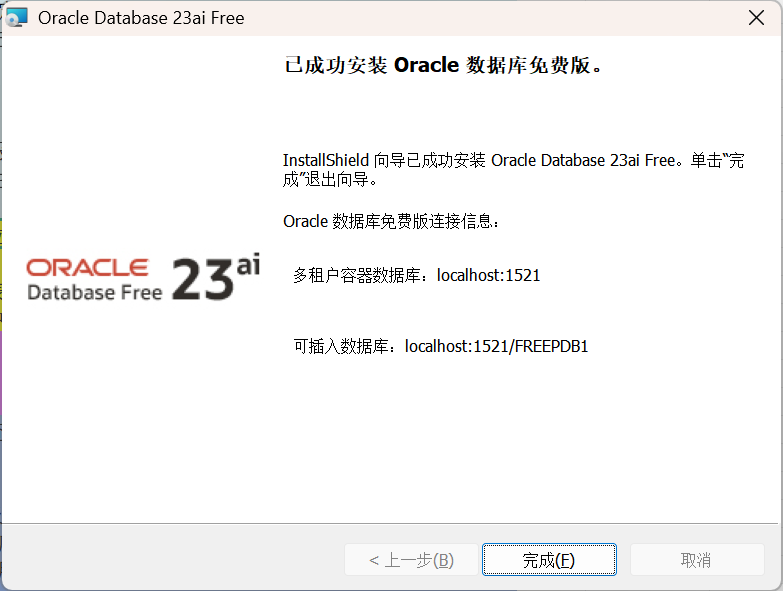Close the Oracle Database 23ai Free window
The image size is (783, 591).
(756, 17)
